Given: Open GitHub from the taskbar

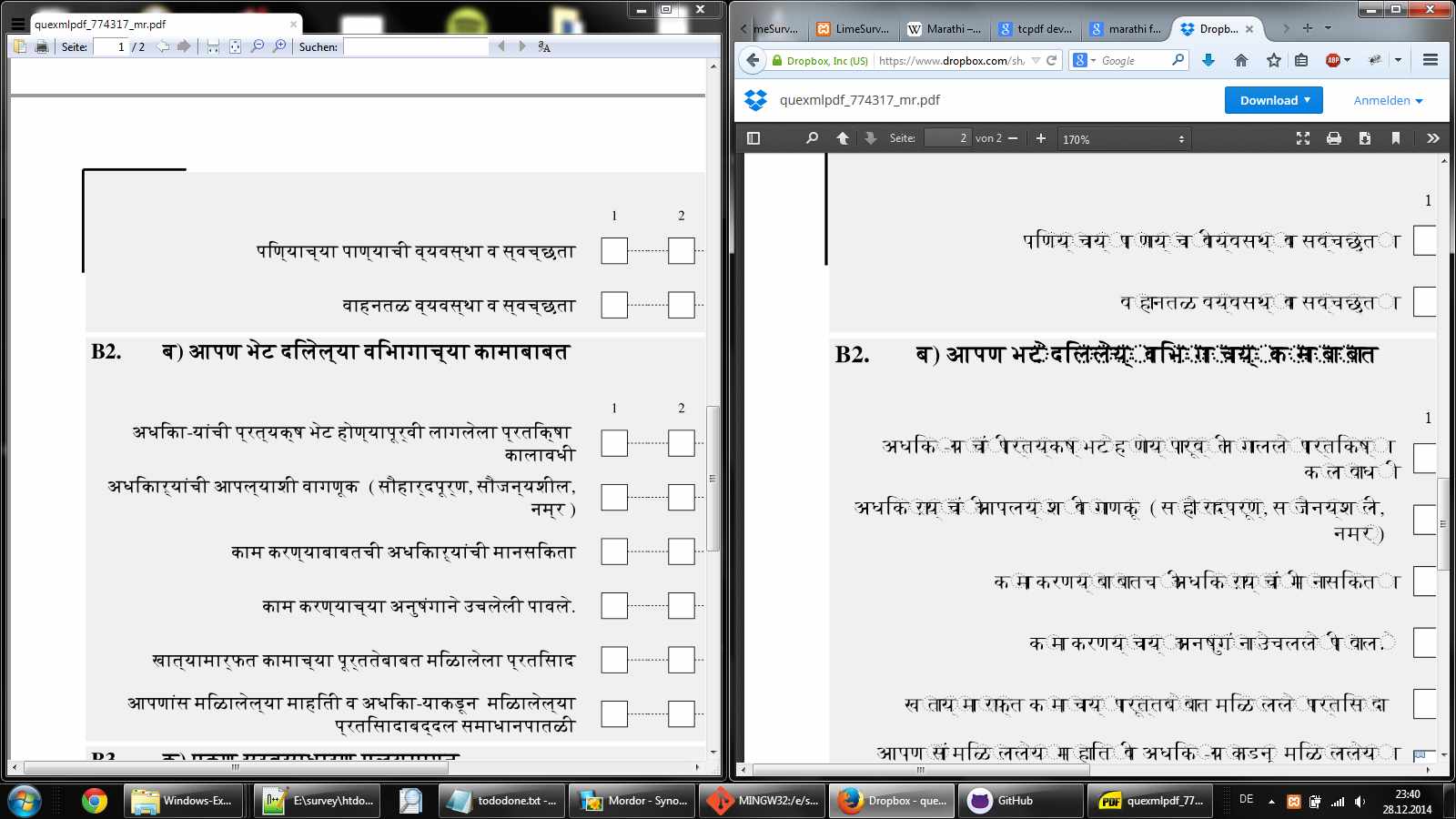Looking at the screenshot, I should pyautogui.click(x=1019, y=801).
